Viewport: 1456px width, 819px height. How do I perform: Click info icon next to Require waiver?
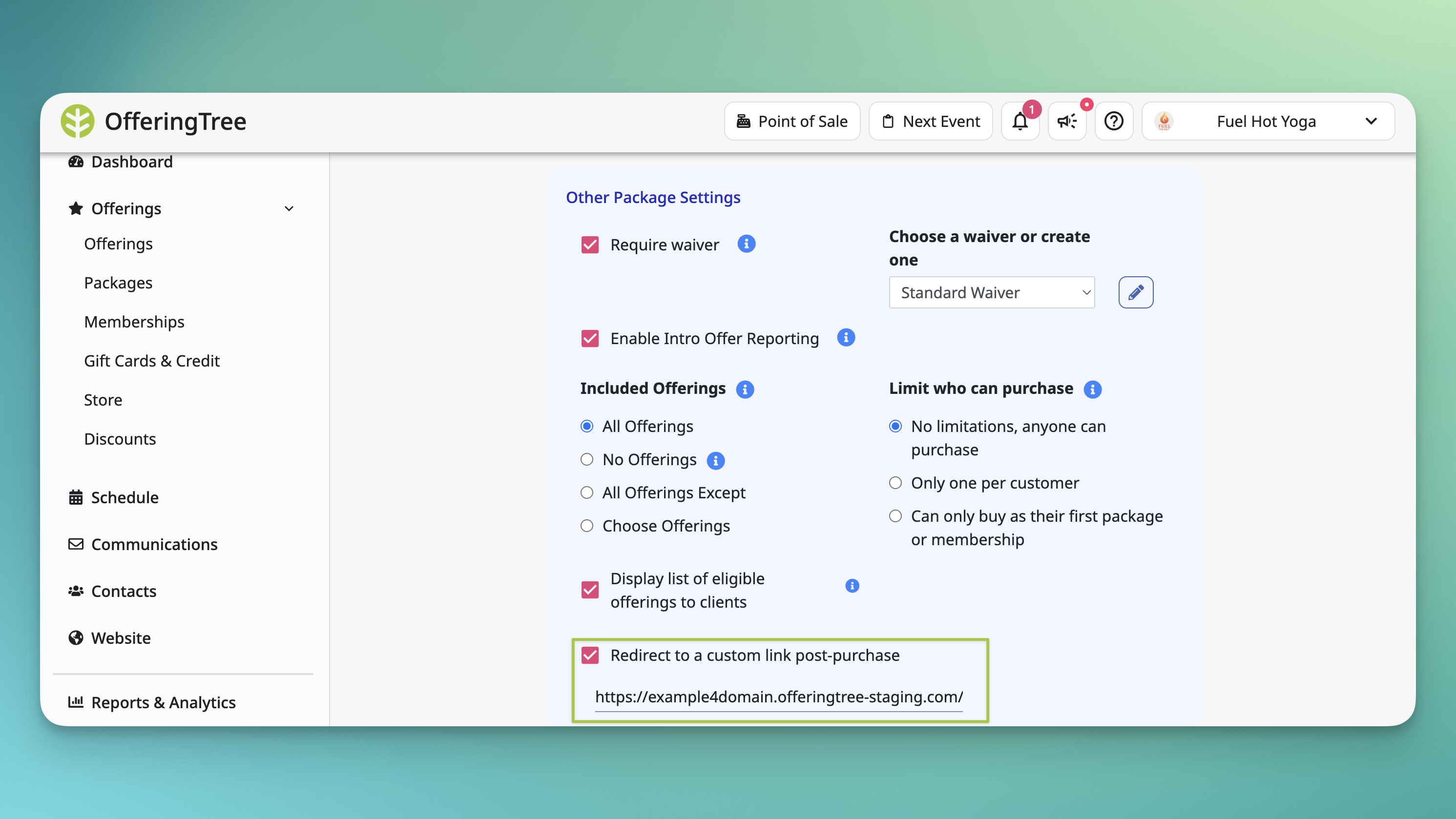point(746,244)
